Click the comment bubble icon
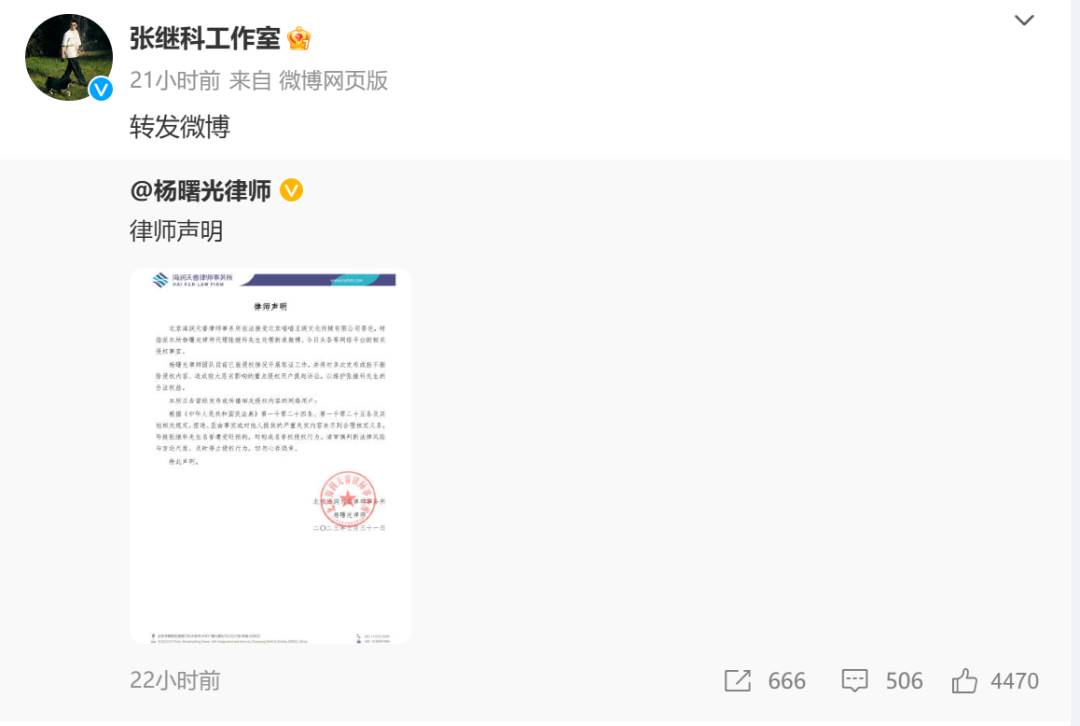Image resolution: width=1080 pixels, height=726 pixels. click(855, 681)
